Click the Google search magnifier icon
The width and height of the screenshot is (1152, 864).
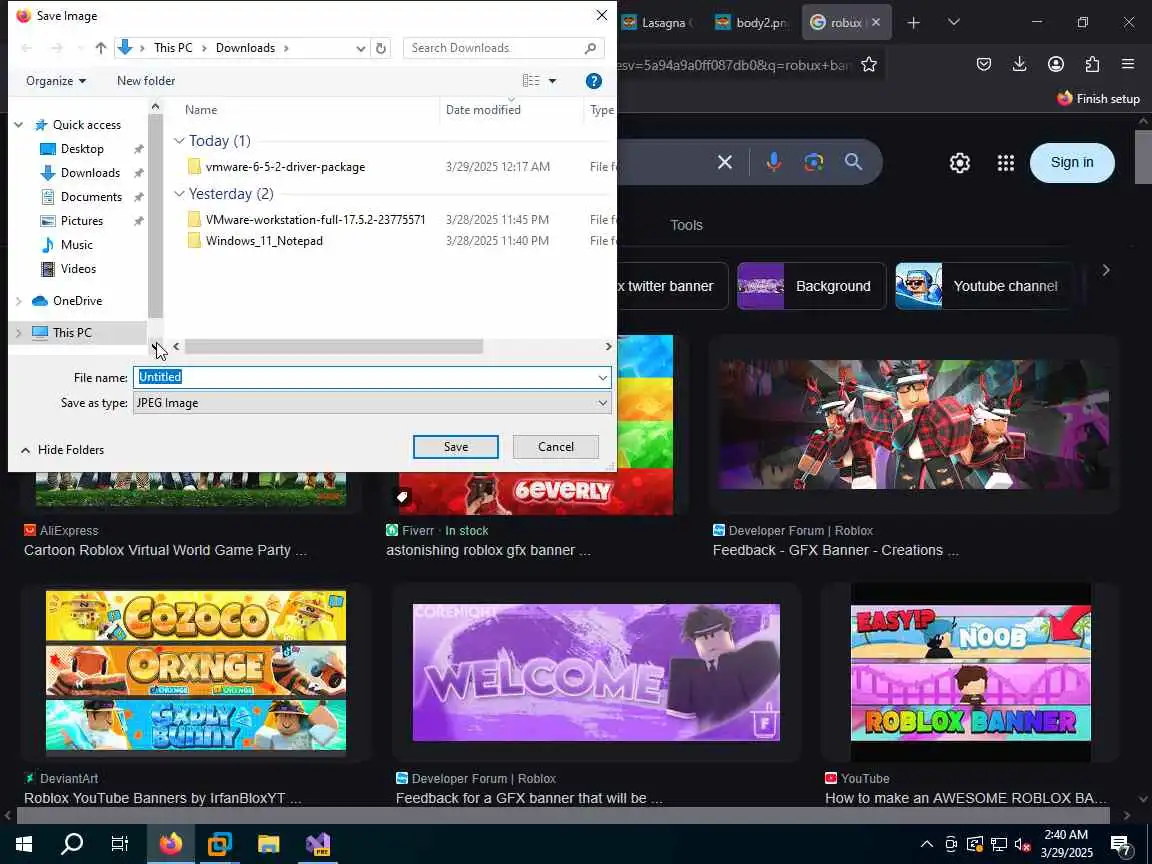click(853, 162)
